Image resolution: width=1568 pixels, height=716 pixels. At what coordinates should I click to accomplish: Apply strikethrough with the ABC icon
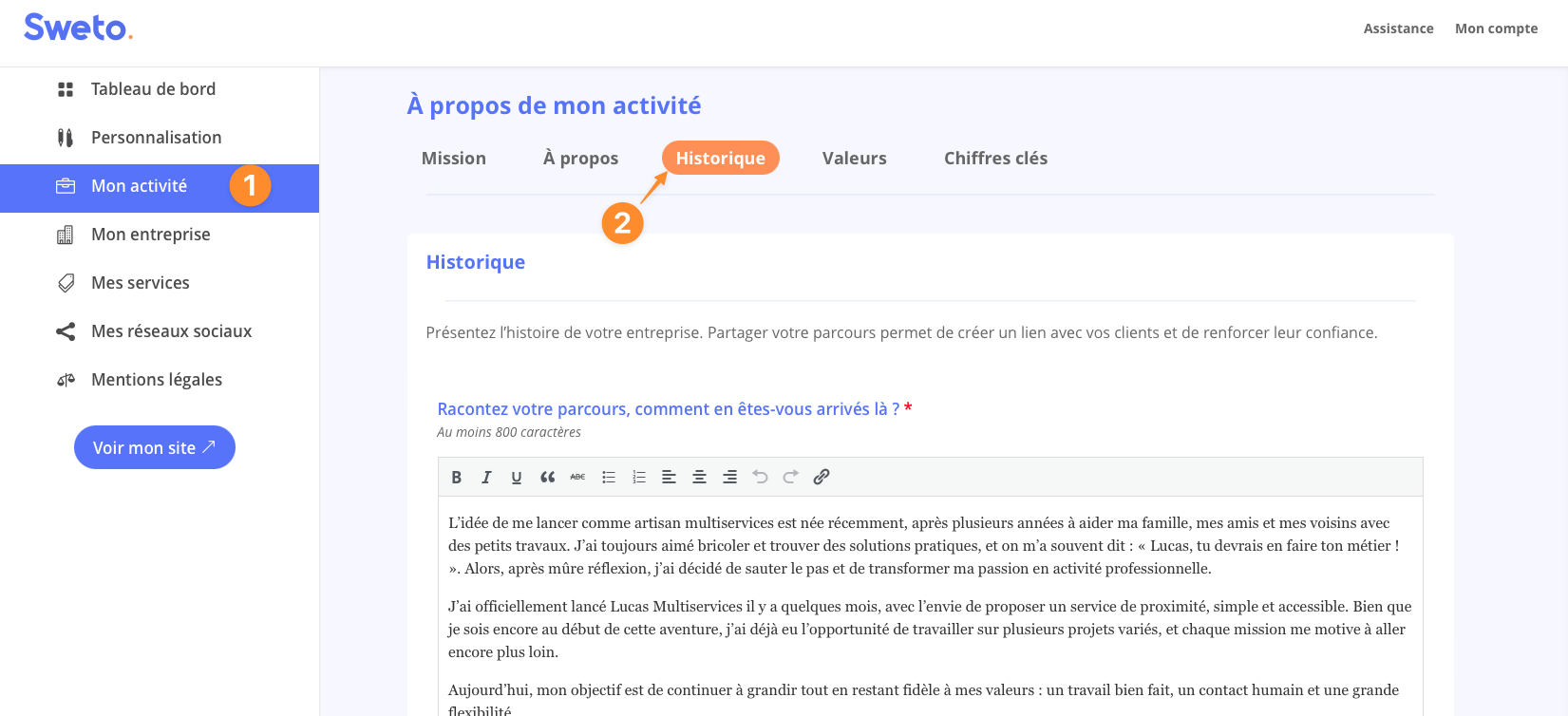click(577, 478)
